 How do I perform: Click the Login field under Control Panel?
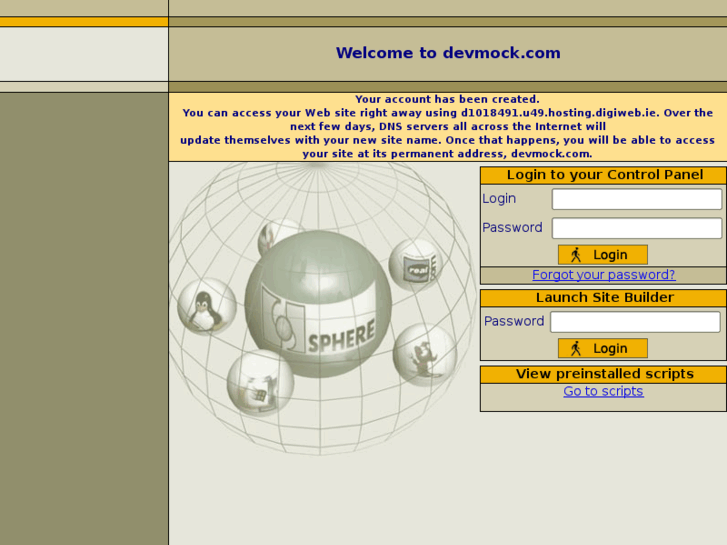[x=637, y=199]
